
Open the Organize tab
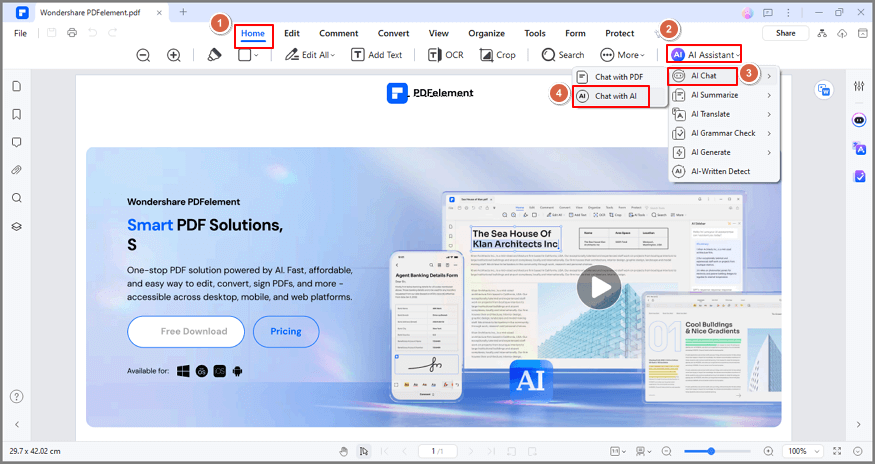tap(487, 34)
